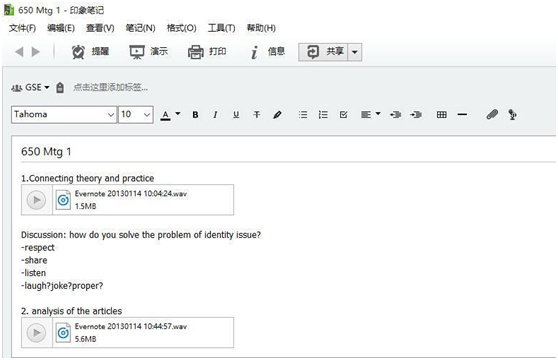
Task: Open the Tahoma font dropdown
Action: pos(64,115)
